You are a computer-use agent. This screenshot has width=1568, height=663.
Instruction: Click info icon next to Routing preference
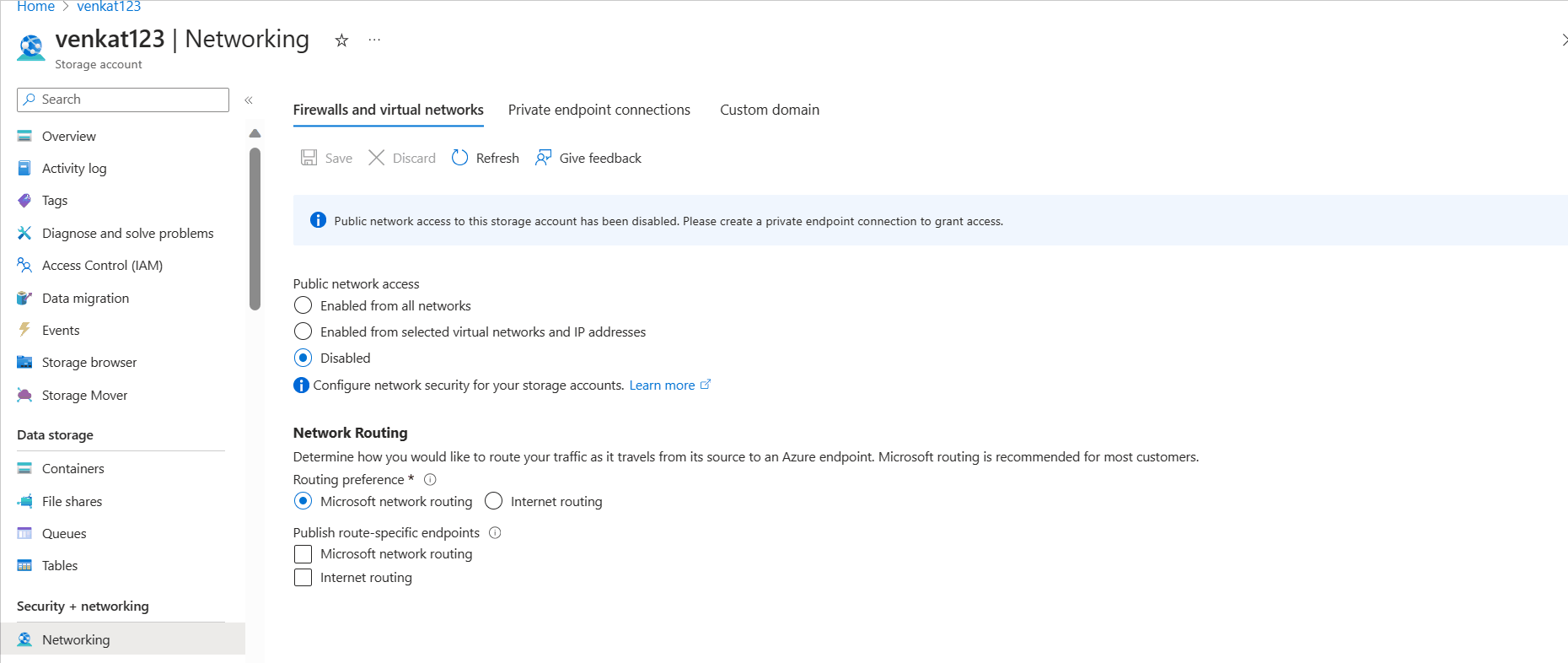[x=430, y=479]
